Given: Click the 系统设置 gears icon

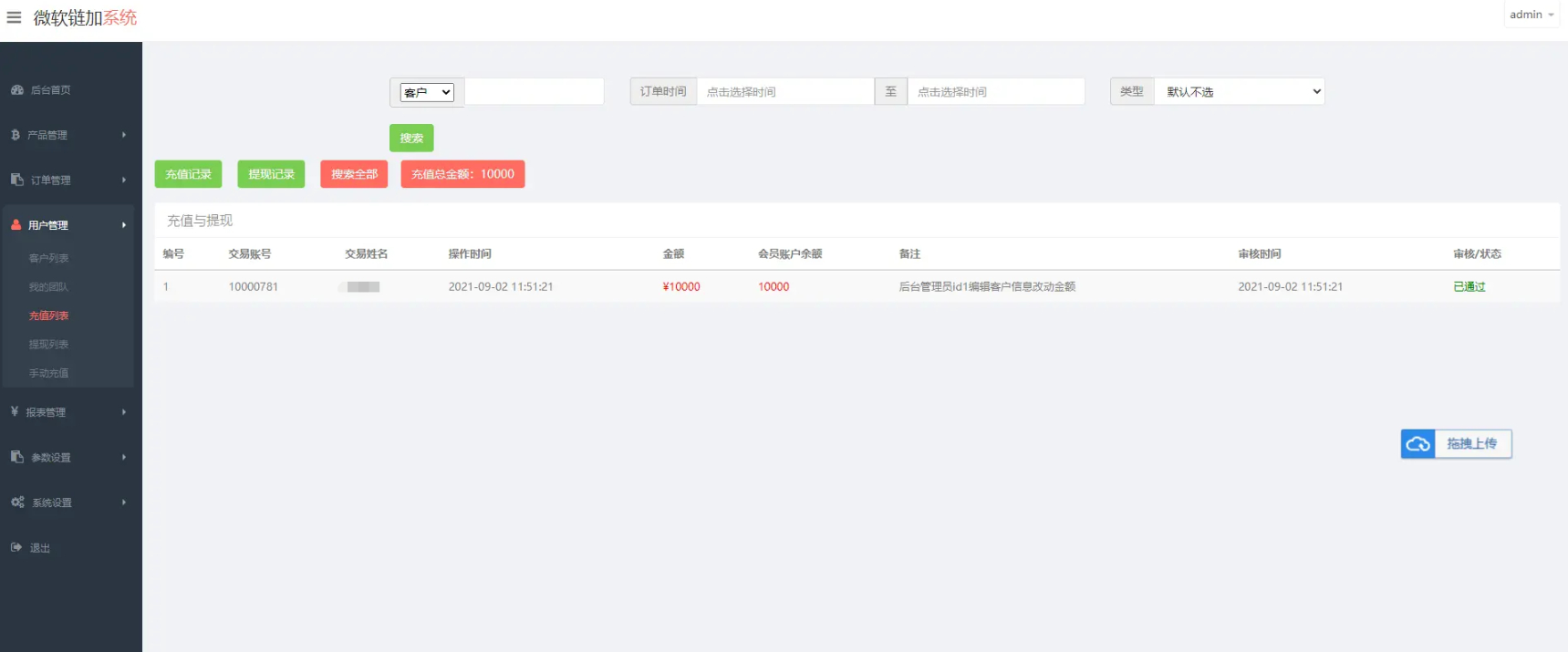Looking at the screenshot, I should (x=17, y=502).
